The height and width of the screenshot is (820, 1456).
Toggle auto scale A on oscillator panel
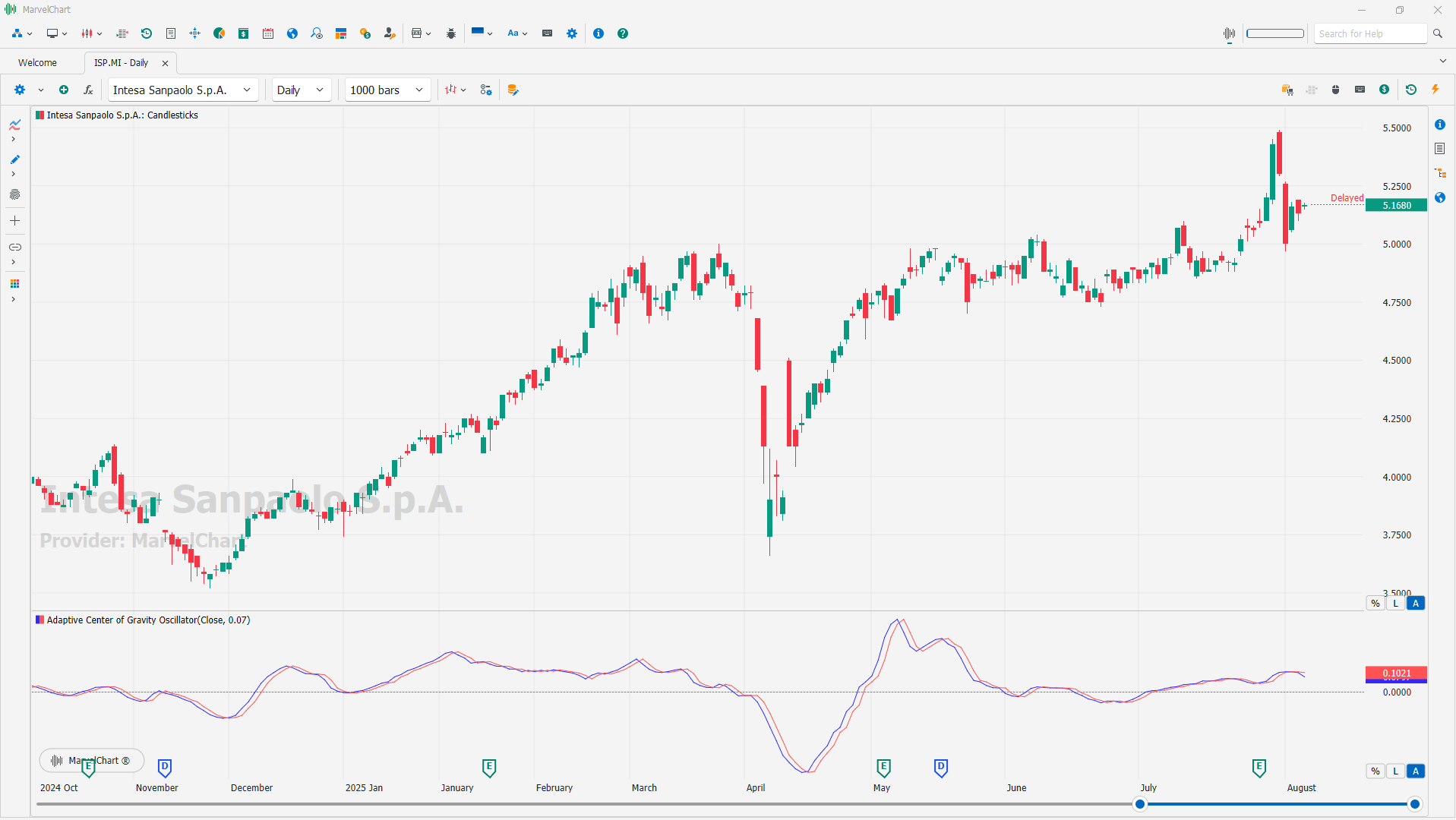[x=1416, y=771]
